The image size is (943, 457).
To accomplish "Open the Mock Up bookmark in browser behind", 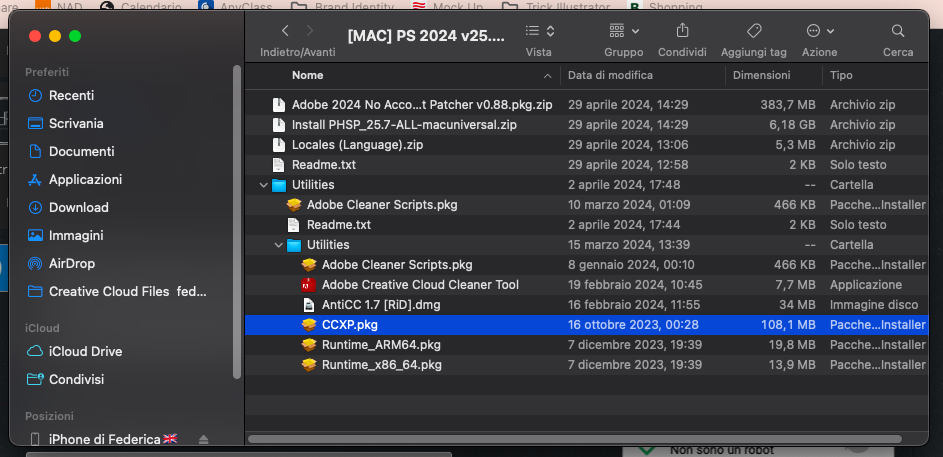I will coord(449,7).
